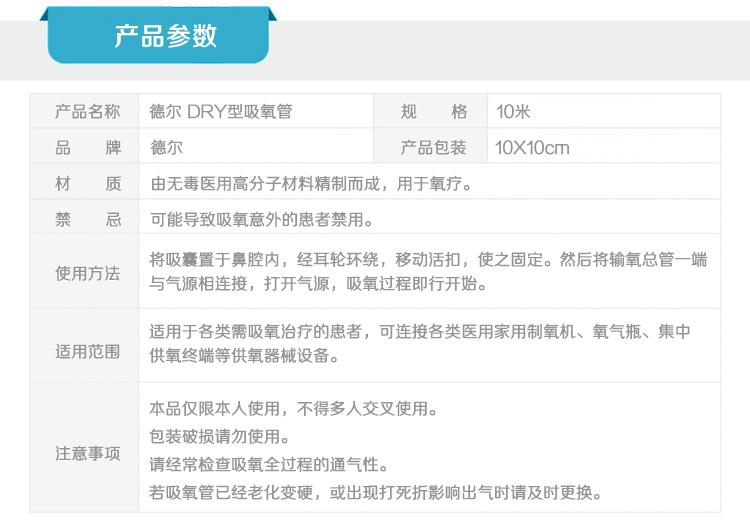Click the material description about 无毒医用高分子材料
750x530 pixels.
(x=310, y=184)
